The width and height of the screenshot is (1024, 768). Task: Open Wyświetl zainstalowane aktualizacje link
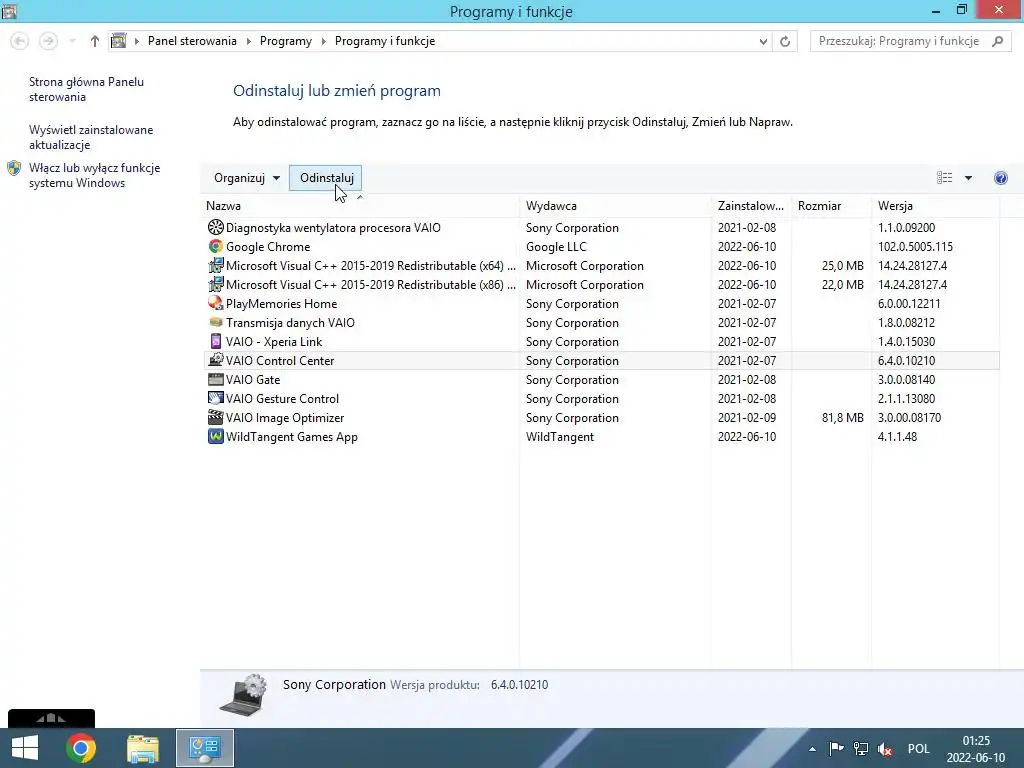coord(91,137)
